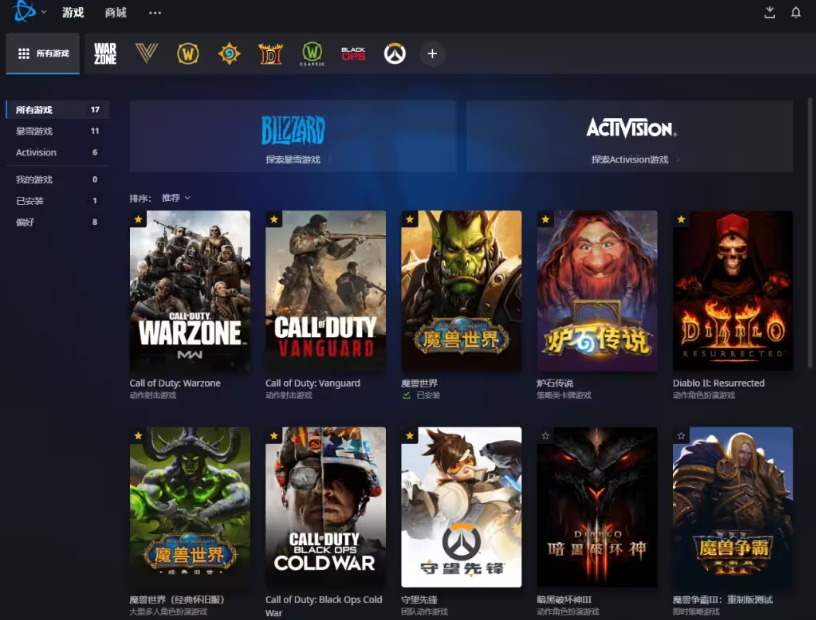Open Black Ops Cold War cover art
This screenshot has height=620, width=816.
point(326,507)
